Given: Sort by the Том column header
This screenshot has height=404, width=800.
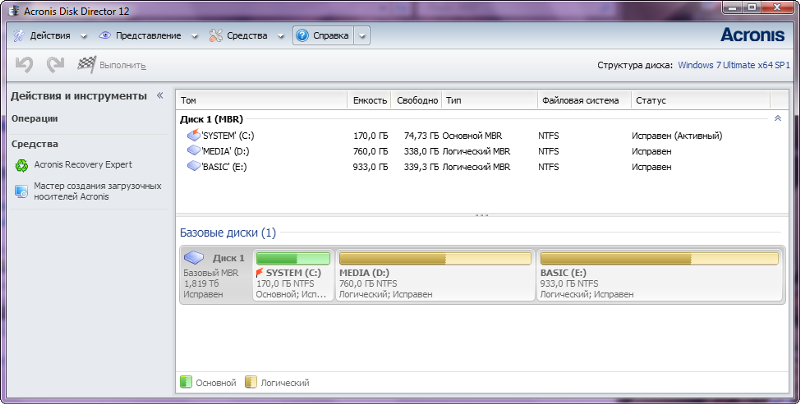Looking at the screenshot, I should (x=262, y=100).
